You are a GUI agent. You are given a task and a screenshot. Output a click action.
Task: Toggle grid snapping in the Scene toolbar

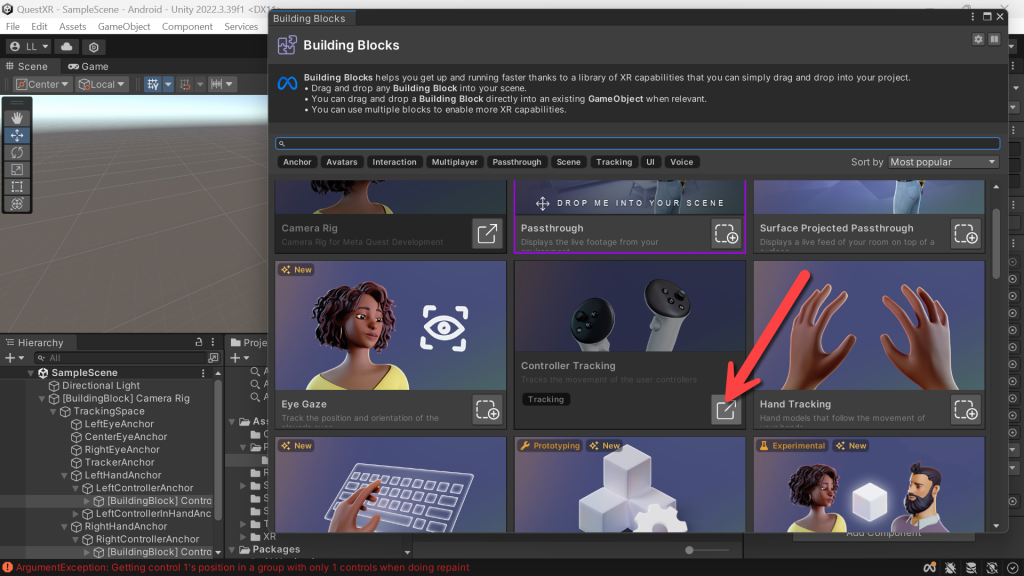pos(153,84)
